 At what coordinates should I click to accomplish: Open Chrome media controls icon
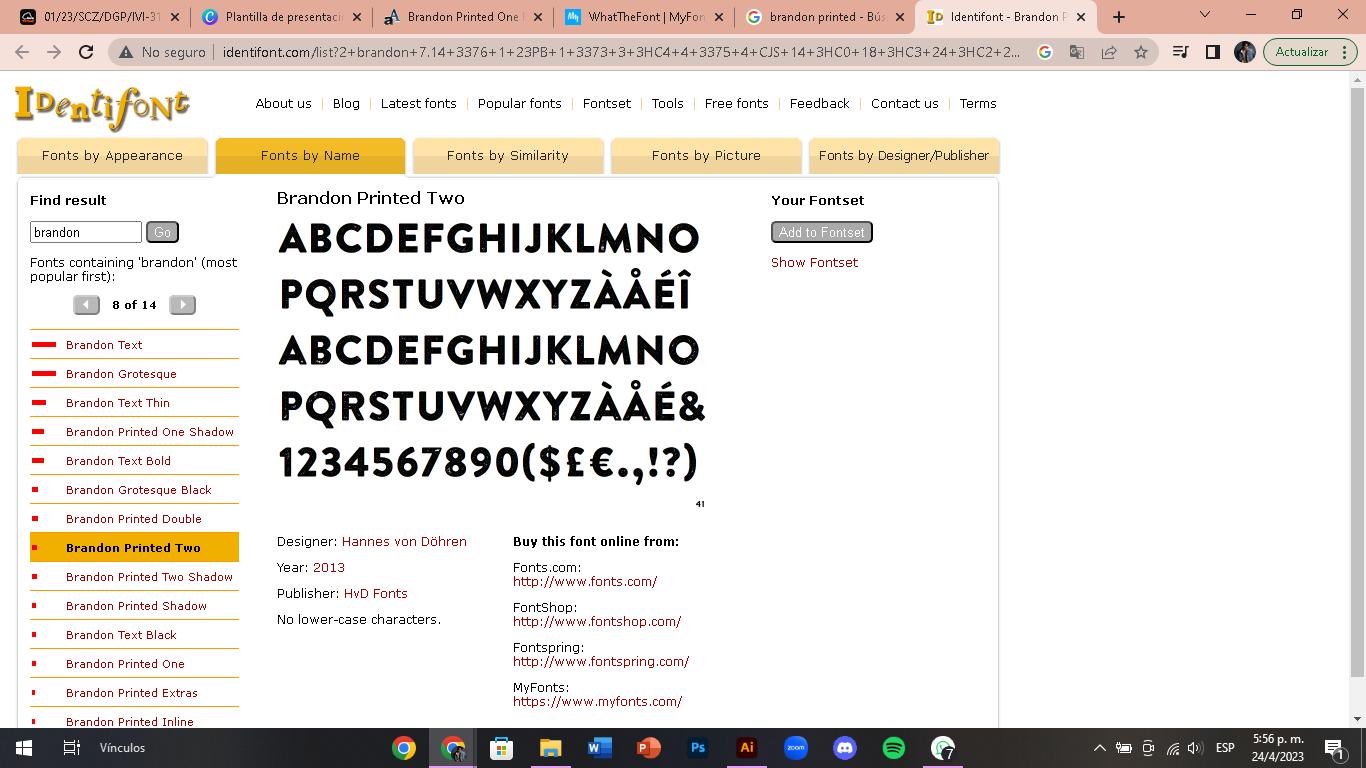[1181, 52]
